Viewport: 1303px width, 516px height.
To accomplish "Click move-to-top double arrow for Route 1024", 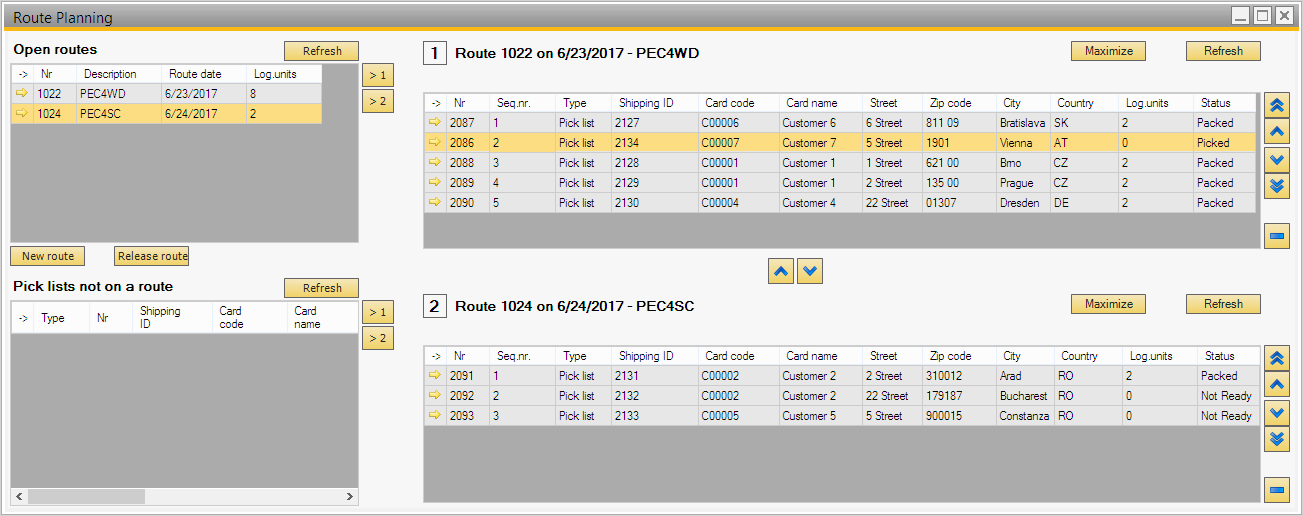I will [1277, 358].
